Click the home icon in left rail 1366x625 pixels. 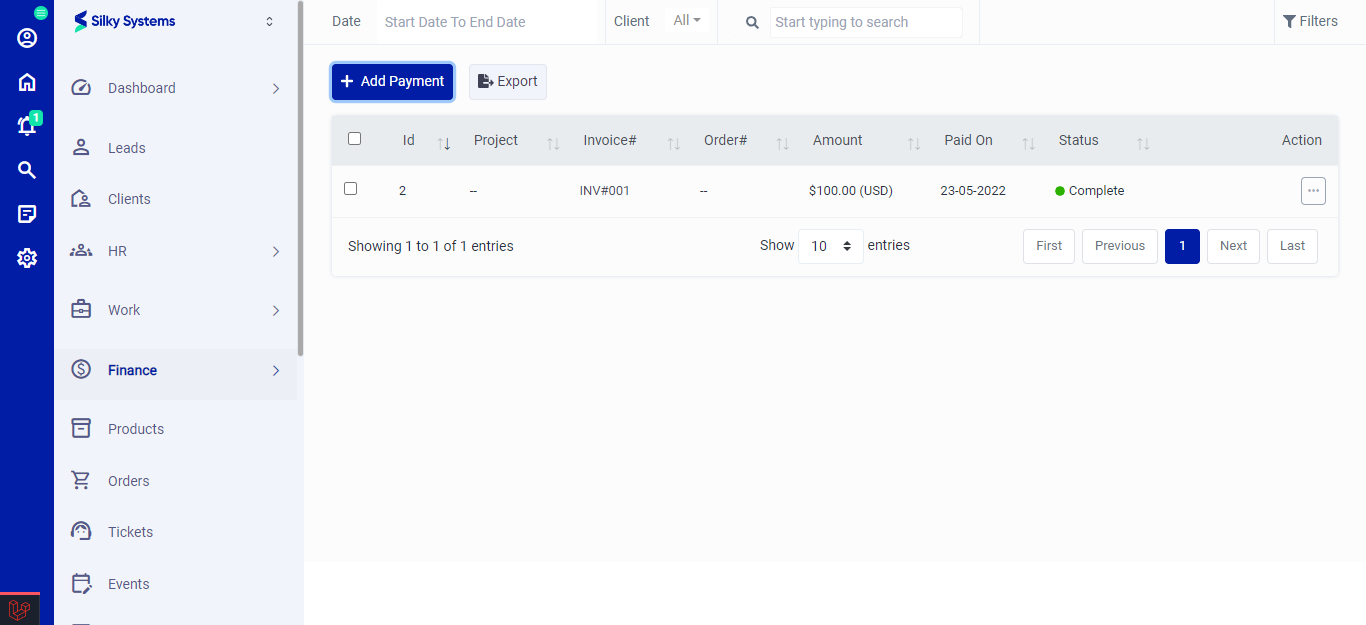(27, 82)
